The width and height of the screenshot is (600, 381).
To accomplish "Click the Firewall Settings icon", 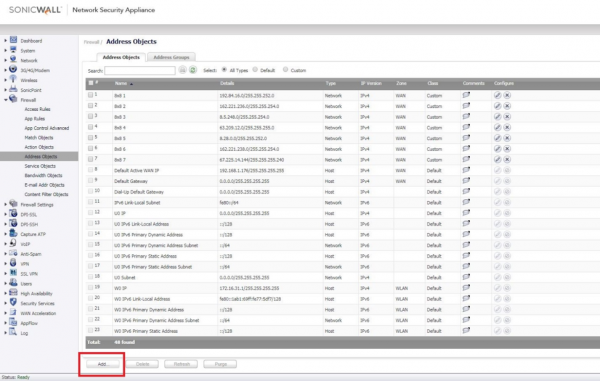I will pyautogui.click(x=13, y=204).
